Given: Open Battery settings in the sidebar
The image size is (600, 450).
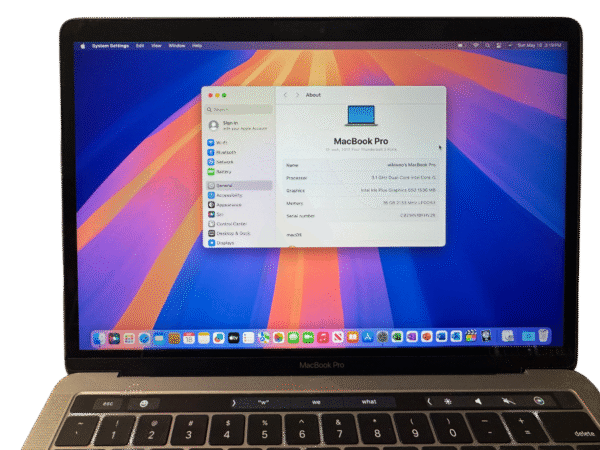Looking at the screenshot, I should (239, 172).
